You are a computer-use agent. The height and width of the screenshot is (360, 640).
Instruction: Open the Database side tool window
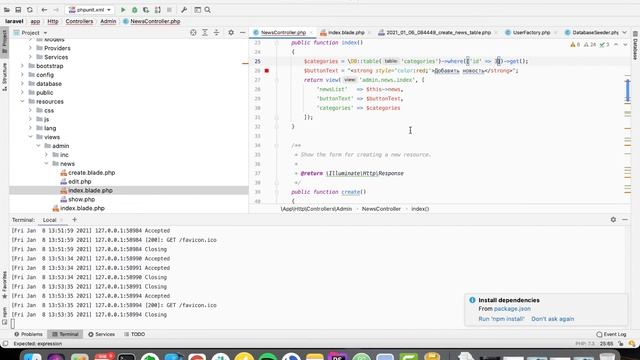click(x=635, y=45)
